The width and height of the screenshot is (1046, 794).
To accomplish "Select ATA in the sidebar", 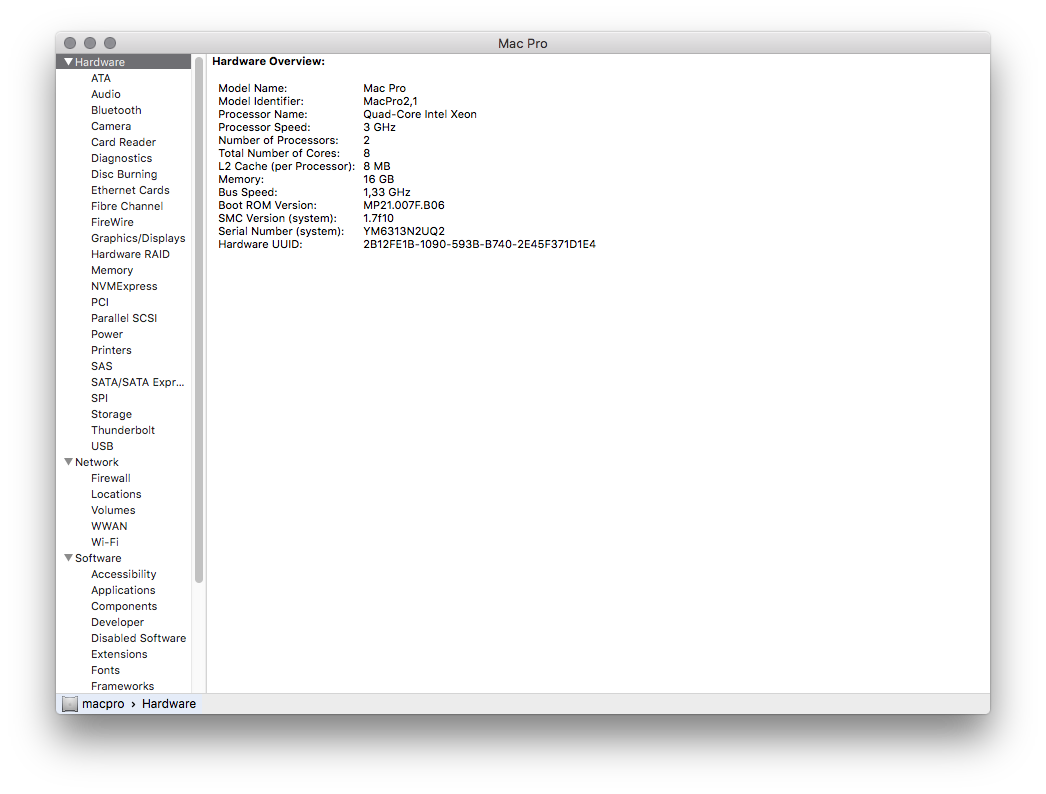I will click(101, 78).
